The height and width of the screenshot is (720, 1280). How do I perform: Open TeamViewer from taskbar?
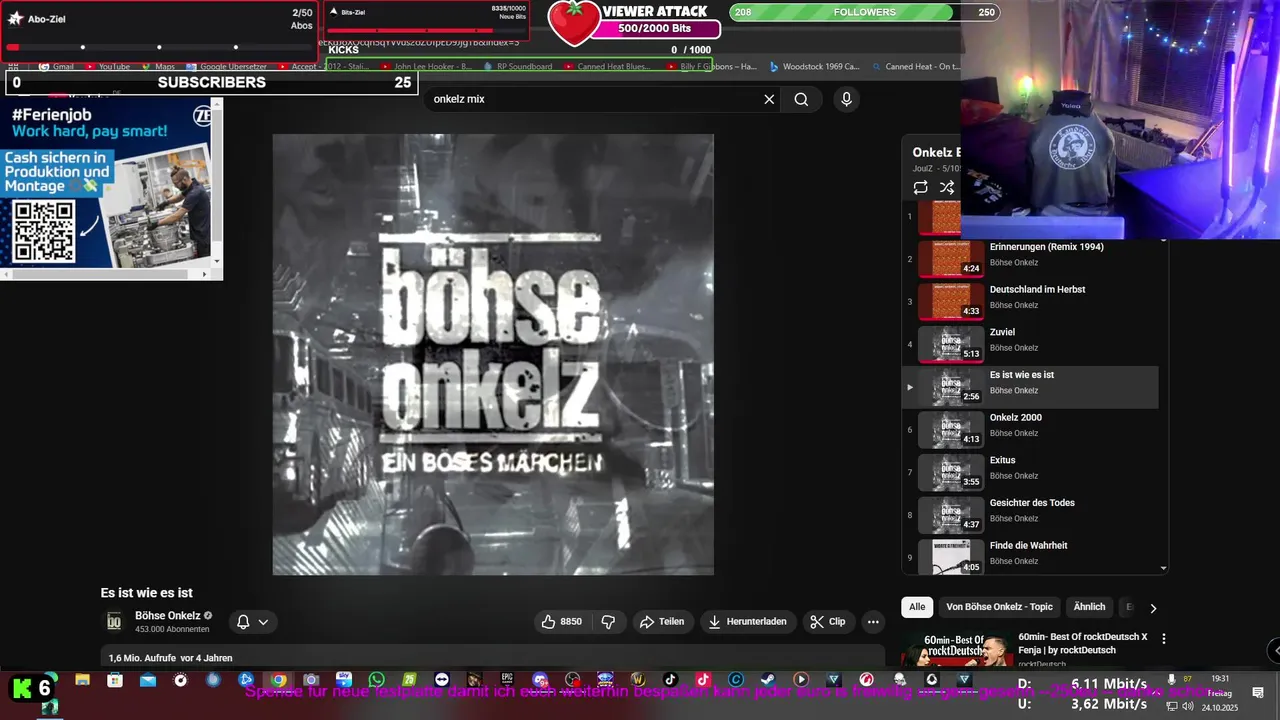[x=442, y=680]
